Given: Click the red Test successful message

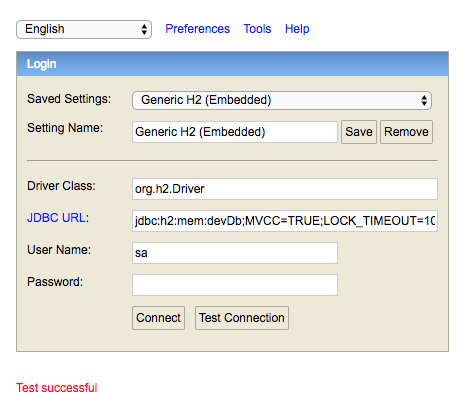Looking at the screenshot, I should pyautogui.click(x=57, y=388).
